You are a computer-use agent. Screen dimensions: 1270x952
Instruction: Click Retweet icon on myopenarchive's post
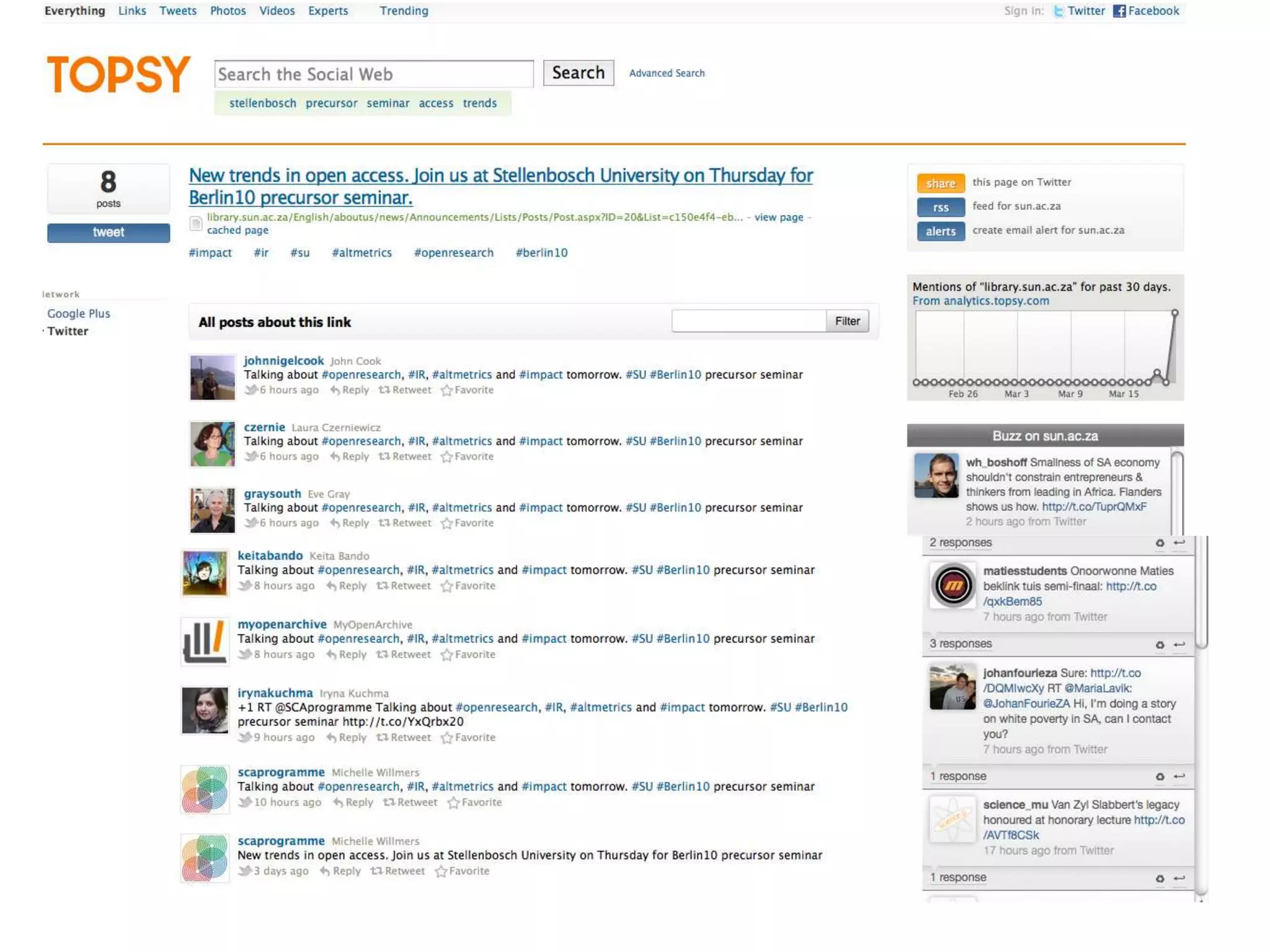(383, 654)
